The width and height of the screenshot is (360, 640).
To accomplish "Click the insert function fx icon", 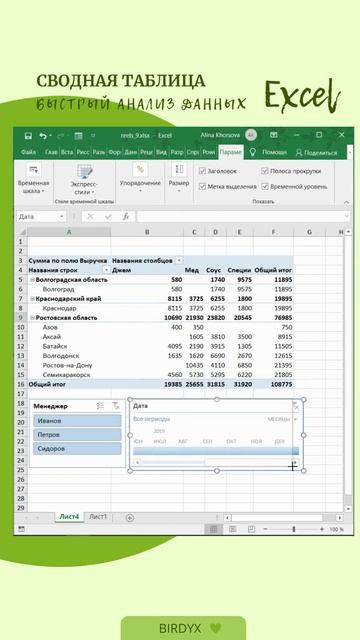I will [126, 217].
